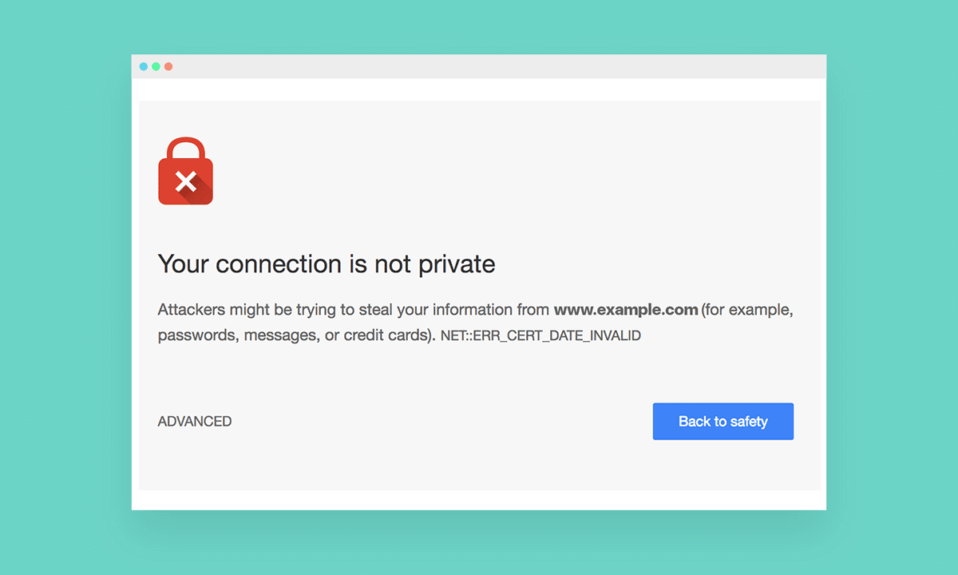Click the "Your connection is not private" heading
This screenshot has width=958, height=575.
326,264
